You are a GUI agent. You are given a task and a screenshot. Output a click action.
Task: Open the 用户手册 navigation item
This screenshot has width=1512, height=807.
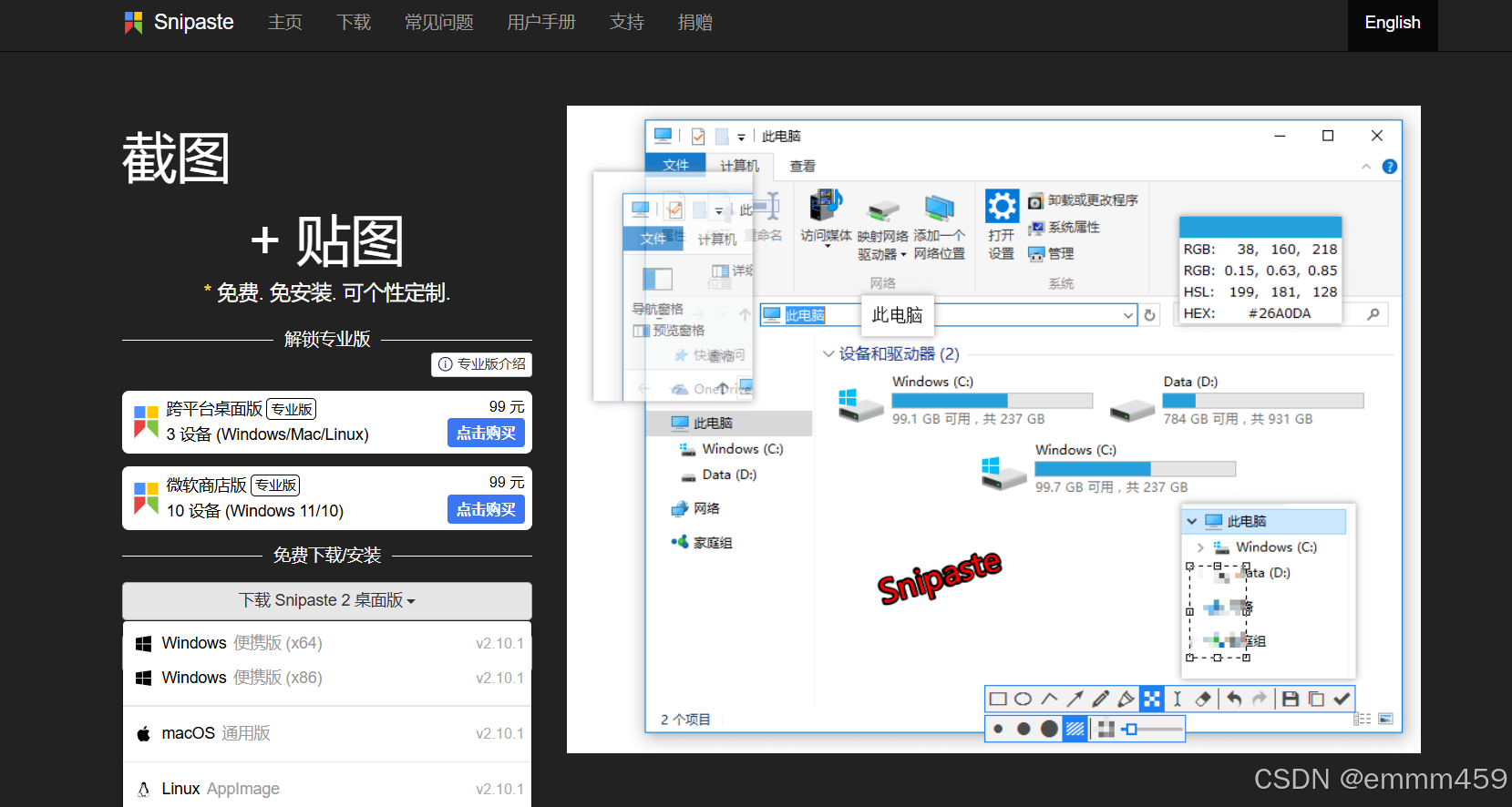point(541,22)
